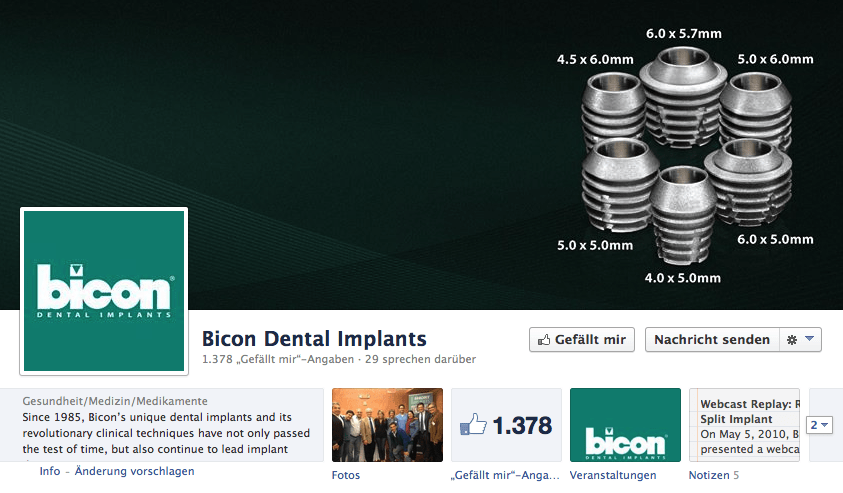Screen dimensions: 843x493
Task: Select the „Gefällt mir"-Angaben tab label
Action: [505, 475]
